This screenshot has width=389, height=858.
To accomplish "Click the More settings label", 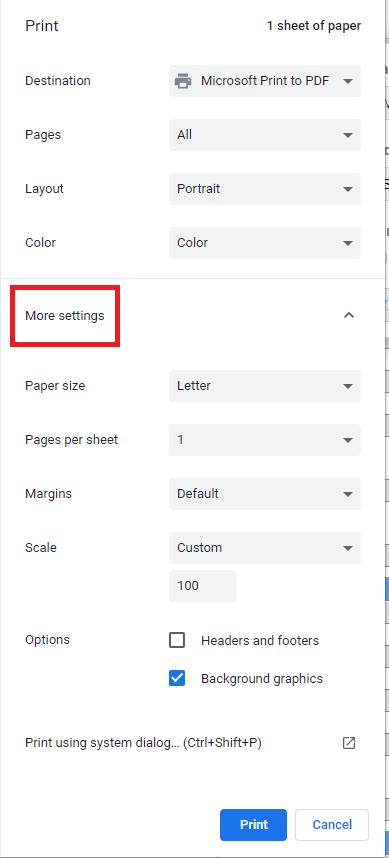I will click(65, 316).
